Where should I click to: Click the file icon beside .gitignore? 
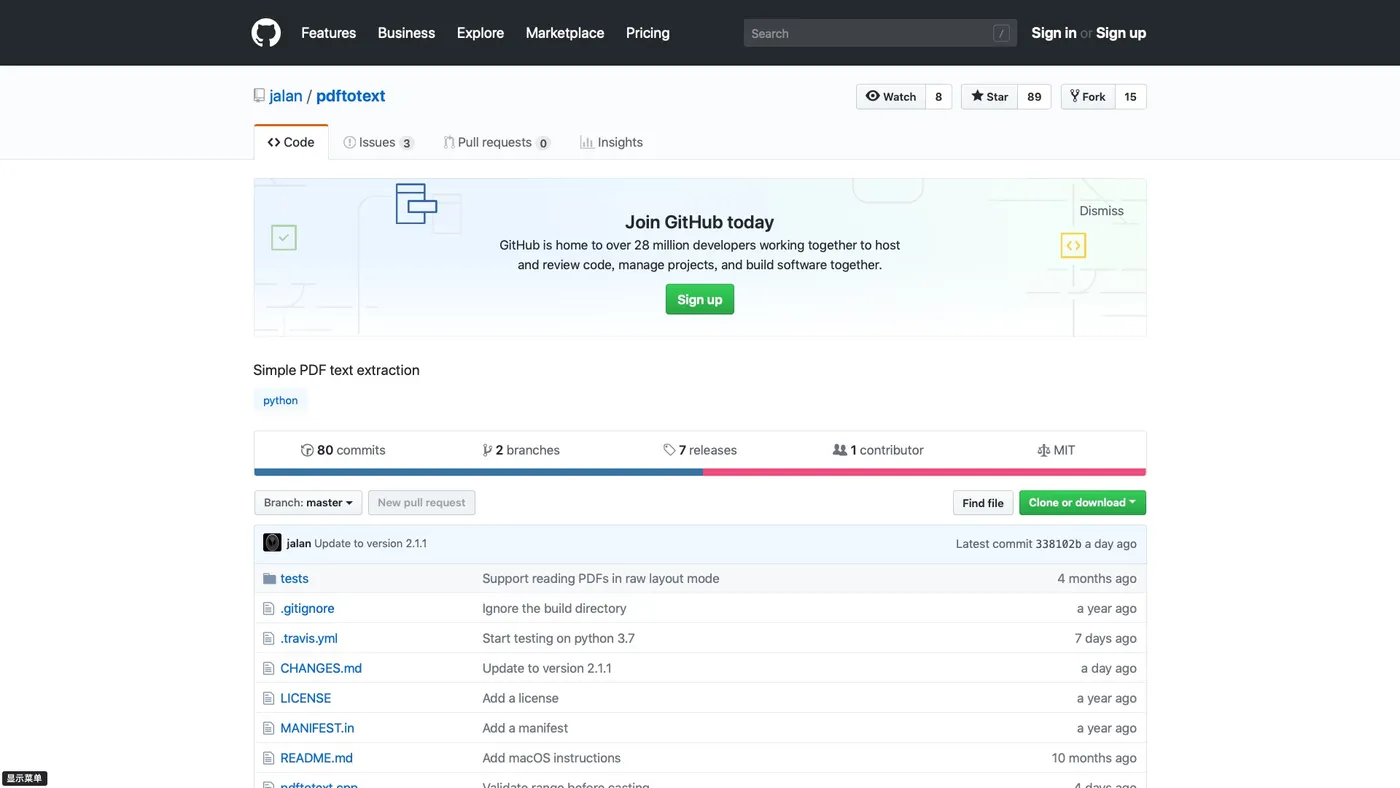pyautogui.click(x=268, y=608)
